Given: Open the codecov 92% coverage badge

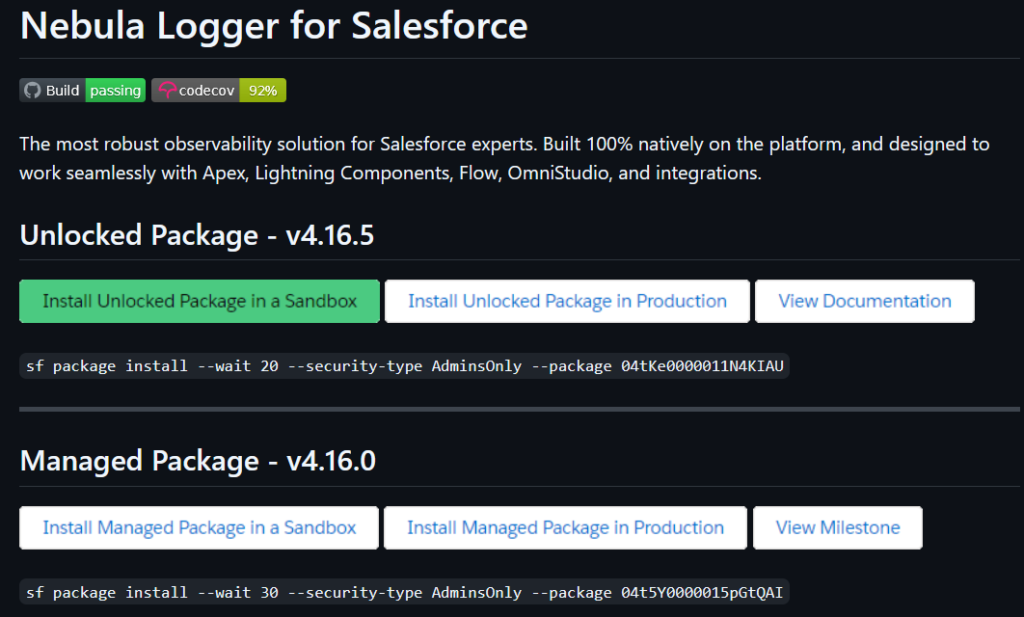Looking at the screenshot, I should pos(219,90).
